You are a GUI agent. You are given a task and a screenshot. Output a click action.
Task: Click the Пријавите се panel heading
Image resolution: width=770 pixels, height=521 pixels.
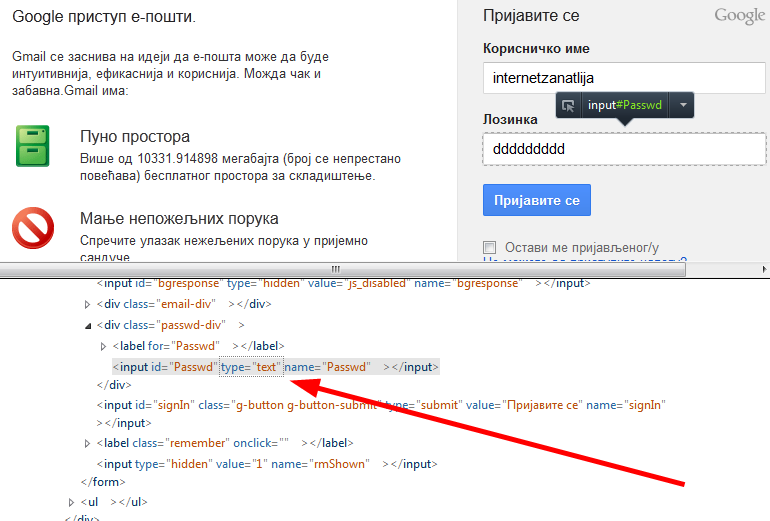pyautogui.click(x=531, y=16)
